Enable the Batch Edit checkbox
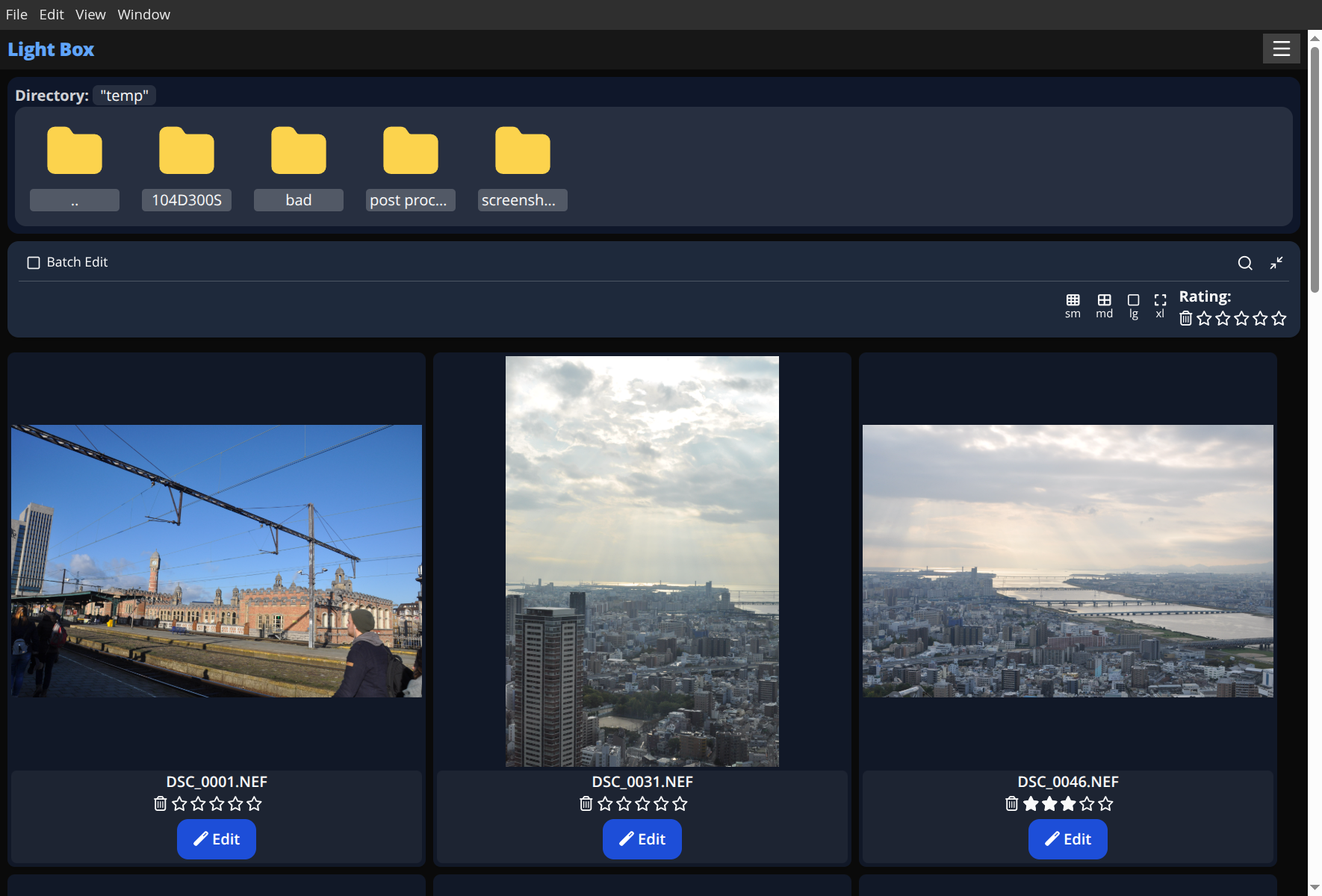 click(34, 263)
